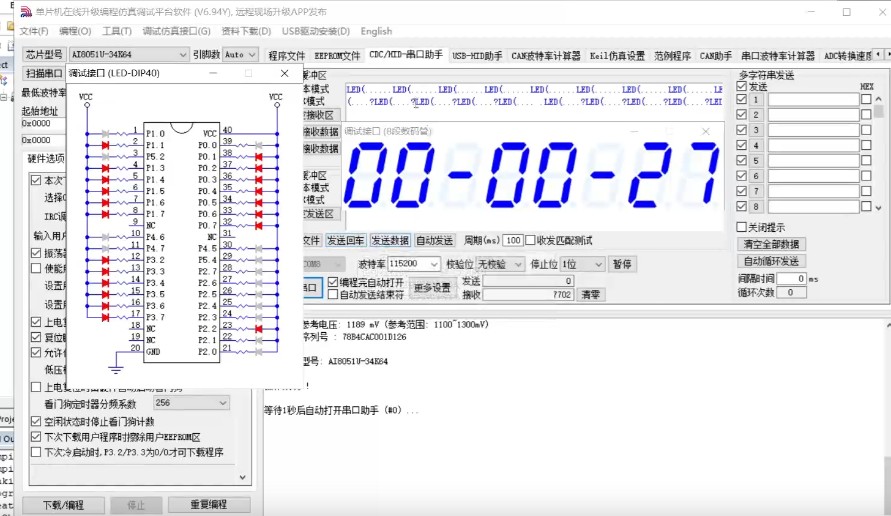Toggle send checkbox for string row 1

click(x=742, y=99)
